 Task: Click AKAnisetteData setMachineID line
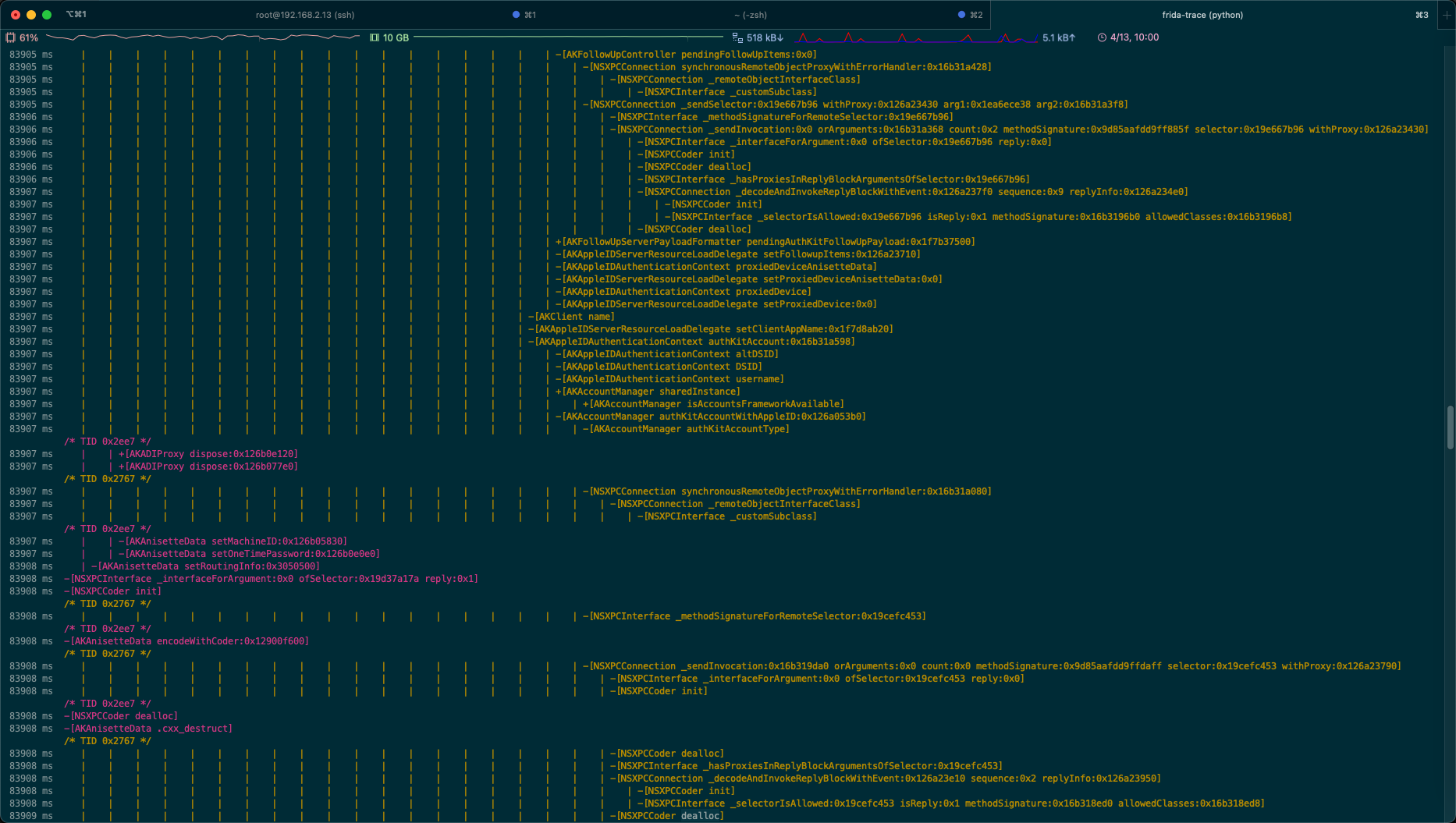click(x=233, y=541)
